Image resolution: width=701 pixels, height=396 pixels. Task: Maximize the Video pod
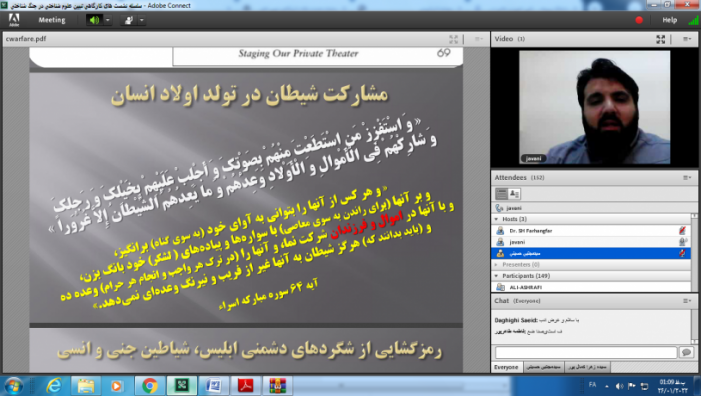click(x=660, y=39)
